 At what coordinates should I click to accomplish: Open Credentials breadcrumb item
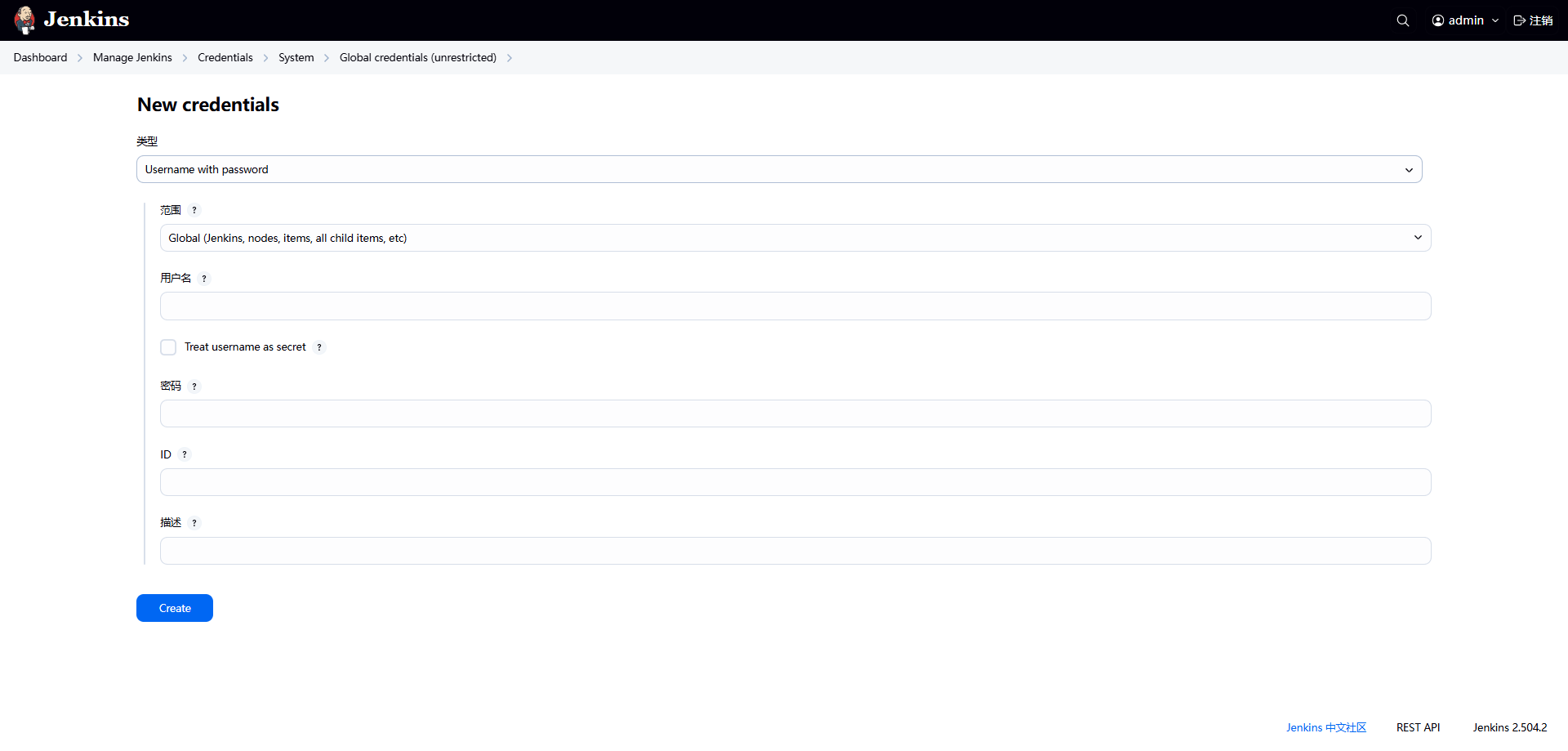point(225,57)
